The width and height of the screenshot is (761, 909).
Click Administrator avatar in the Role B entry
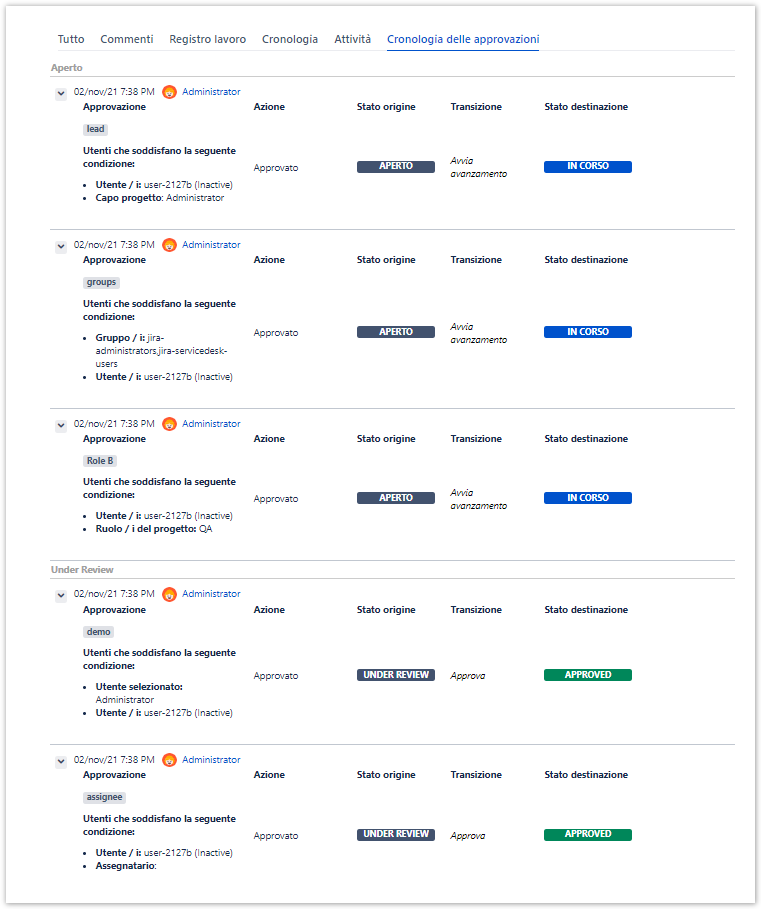[x=170, y=424]
